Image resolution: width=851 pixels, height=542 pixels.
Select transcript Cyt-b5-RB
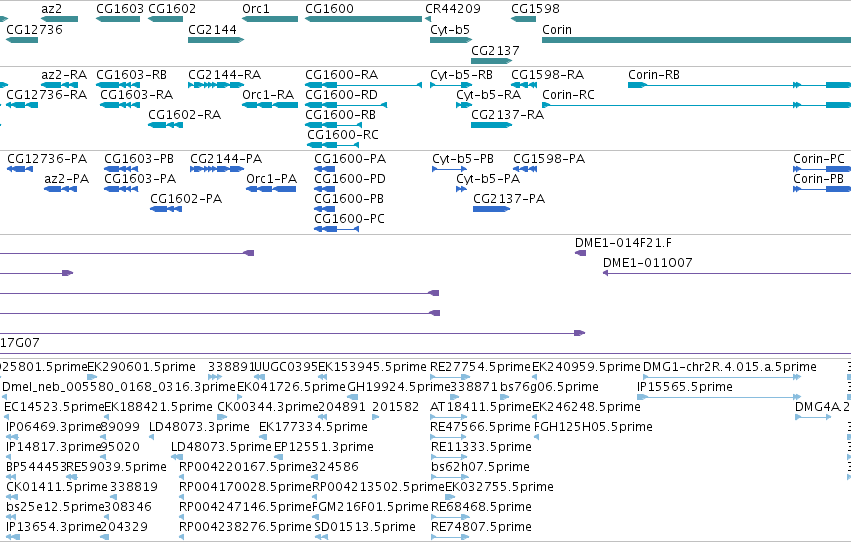pos(451,85)
